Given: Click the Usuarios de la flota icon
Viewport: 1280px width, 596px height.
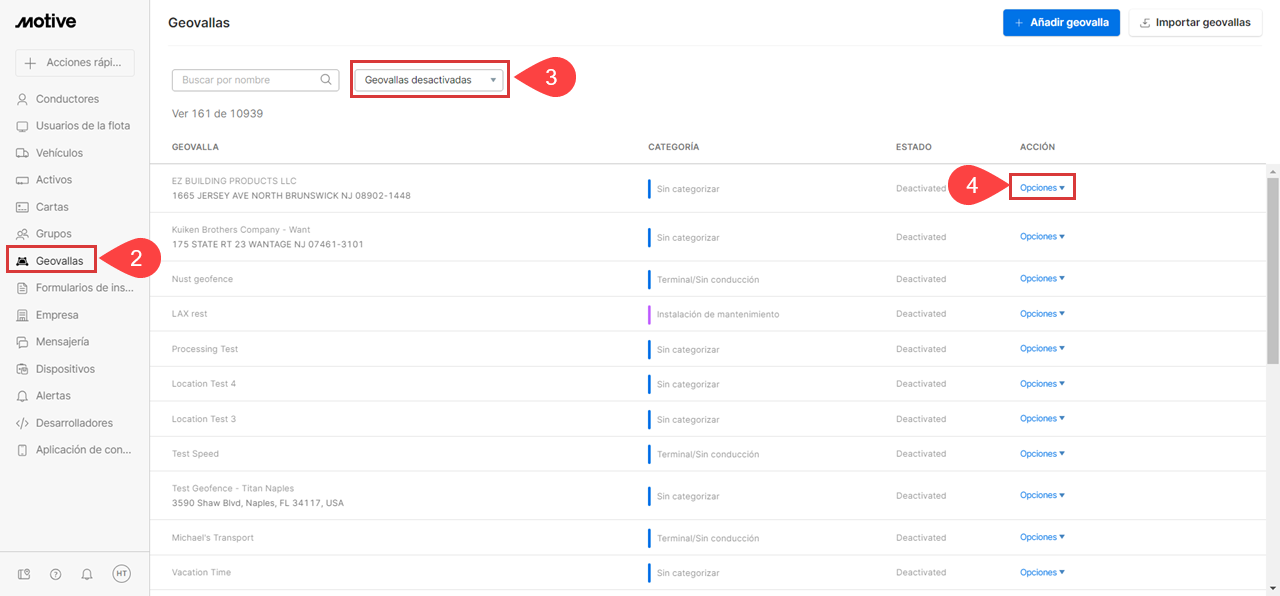Looking at the screenshot, I should [22, 126].
